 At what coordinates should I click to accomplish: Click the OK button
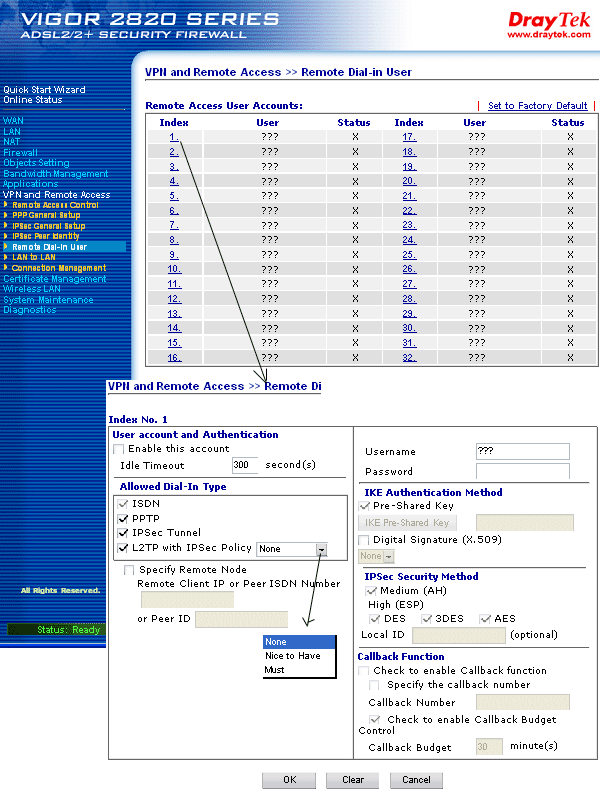point(289,780)
